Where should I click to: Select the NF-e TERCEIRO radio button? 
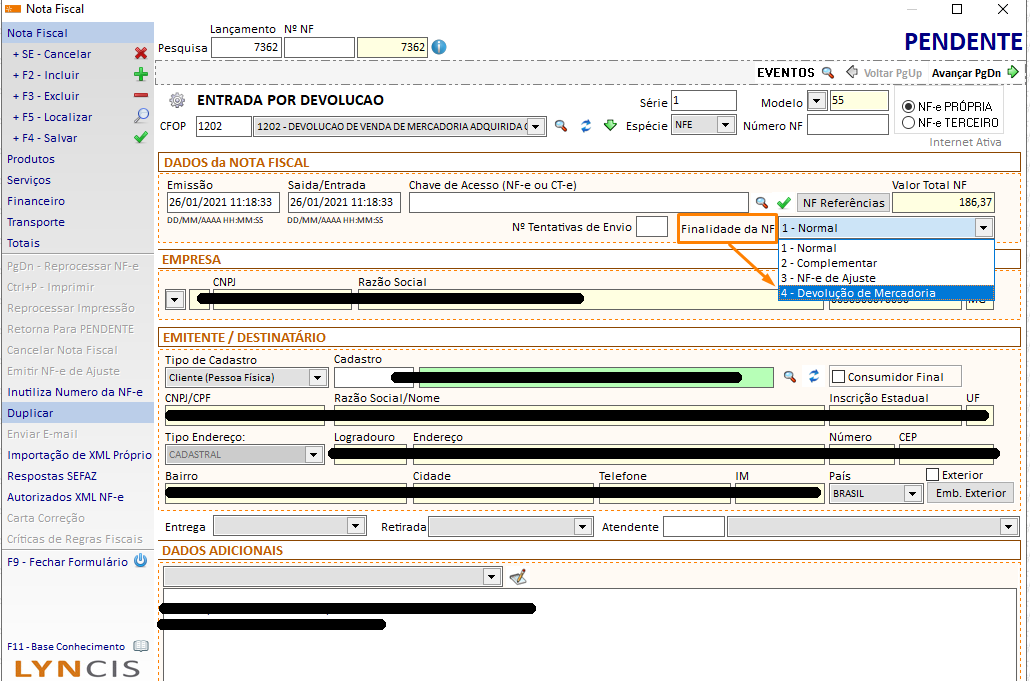908,123
